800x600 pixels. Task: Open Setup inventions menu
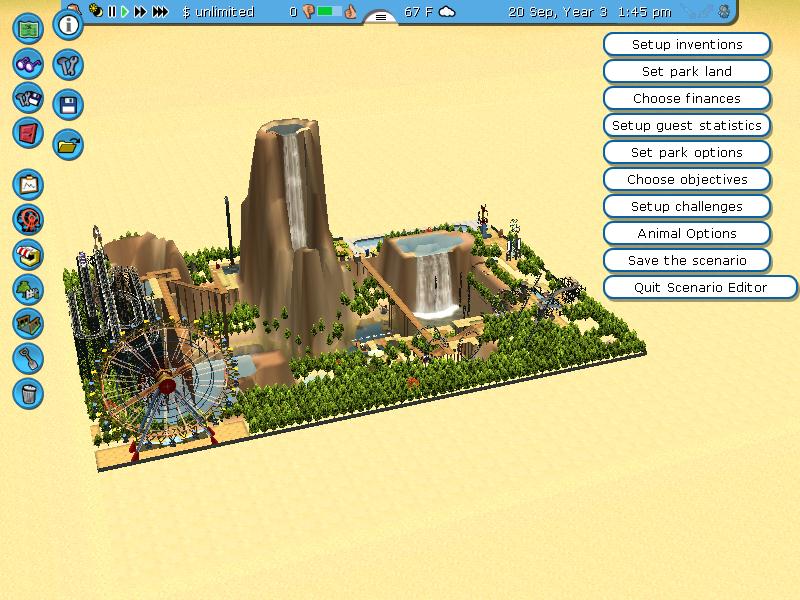tap(687, 44)
